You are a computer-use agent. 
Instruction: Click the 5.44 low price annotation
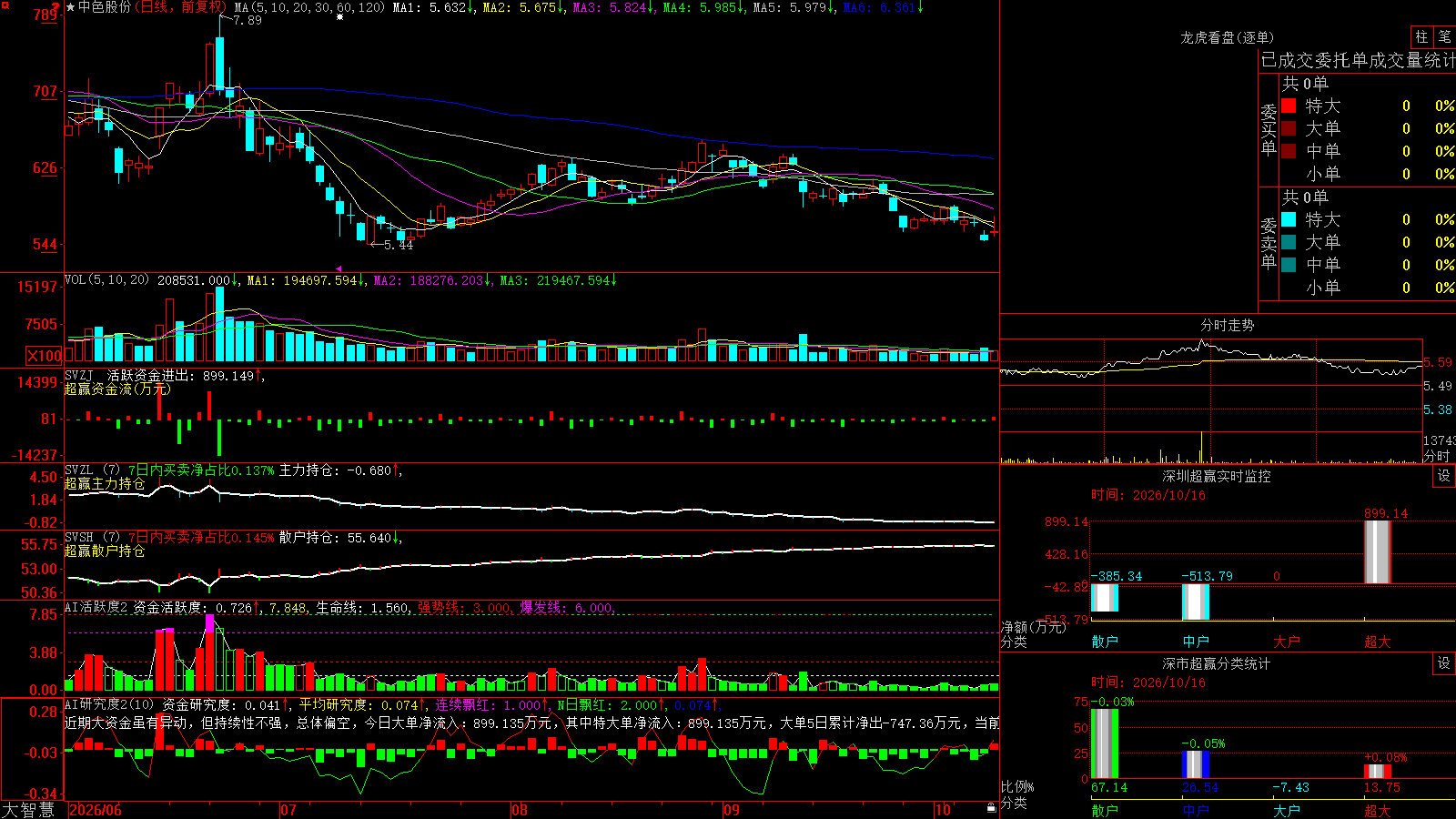point(399,245)
